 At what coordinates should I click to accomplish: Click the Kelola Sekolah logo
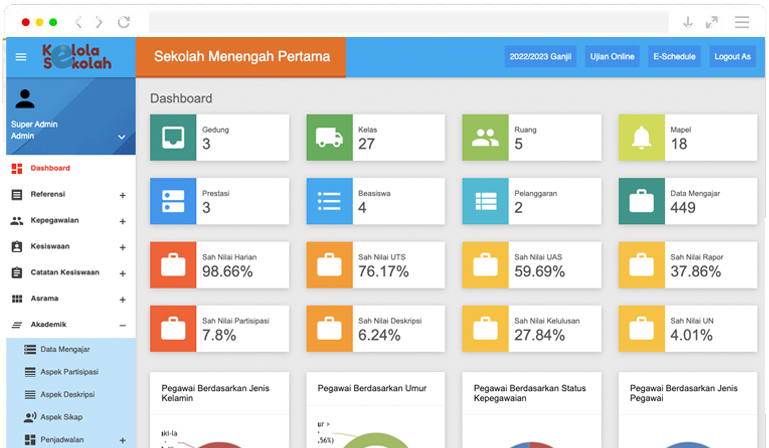click(x=77, y=56)
